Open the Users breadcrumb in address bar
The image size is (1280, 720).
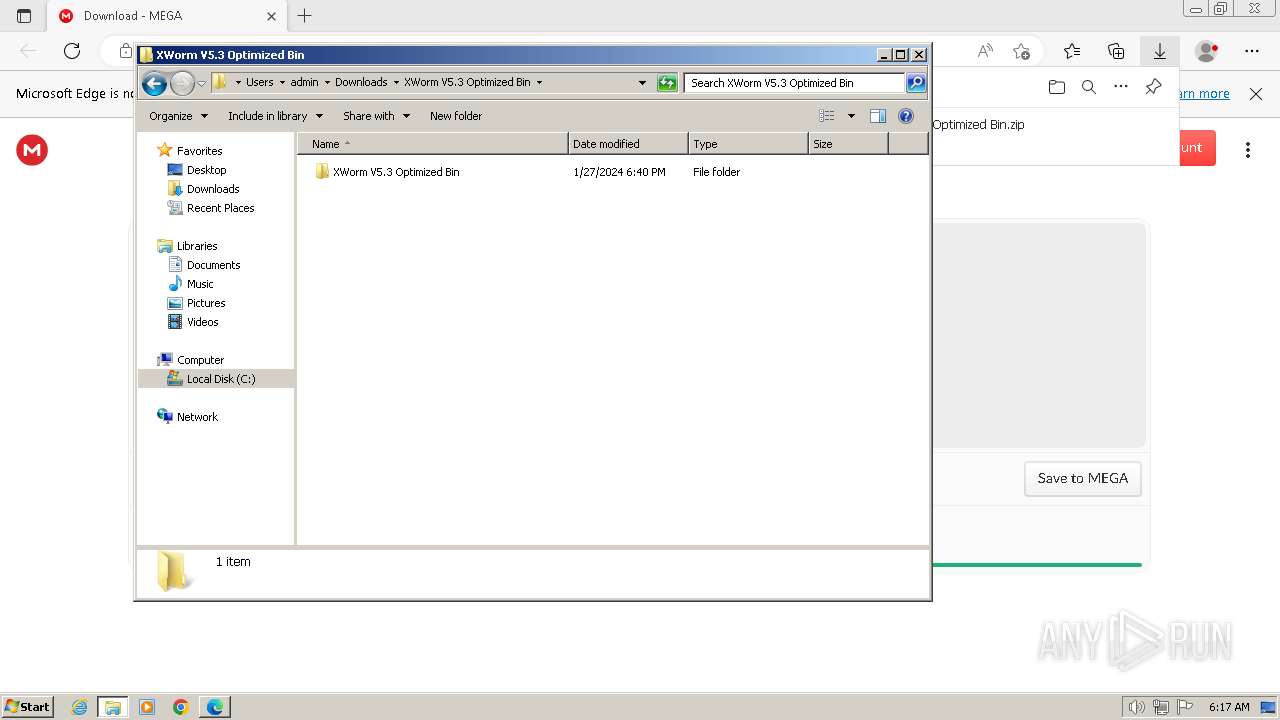coord(259,82)
